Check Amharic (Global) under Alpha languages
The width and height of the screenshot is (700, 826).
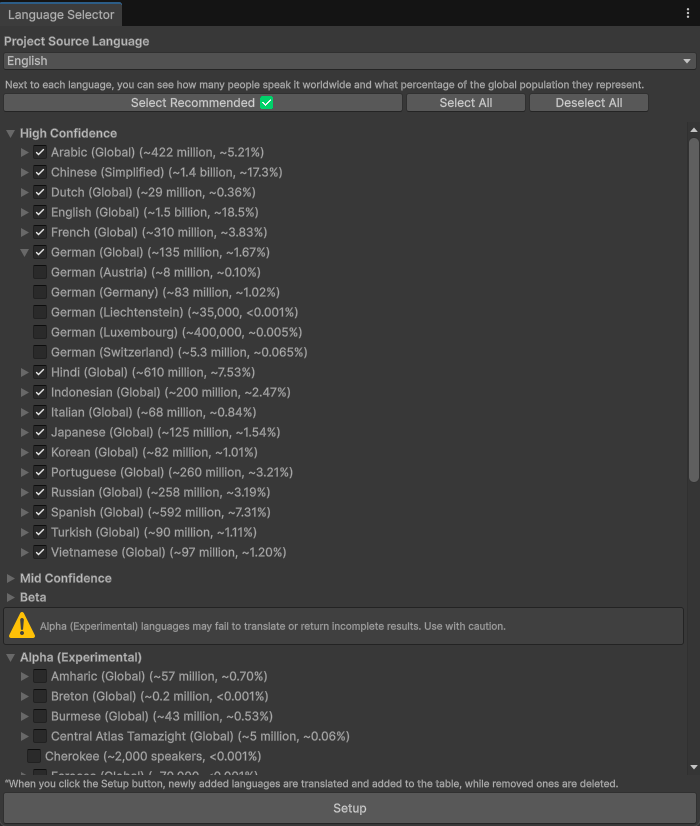[x=39, y=676]
